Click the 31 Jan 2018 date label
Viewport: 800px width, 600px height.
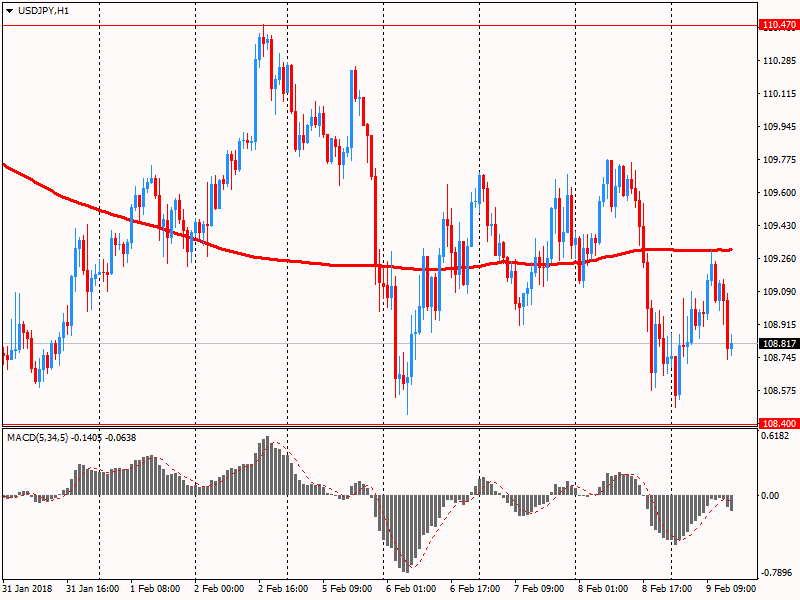(29, 589)
